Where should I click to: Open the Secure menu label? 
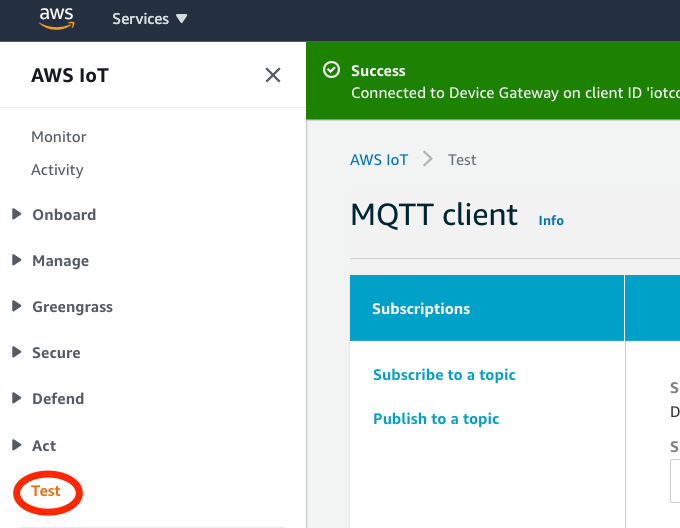[x=56, y=352]
